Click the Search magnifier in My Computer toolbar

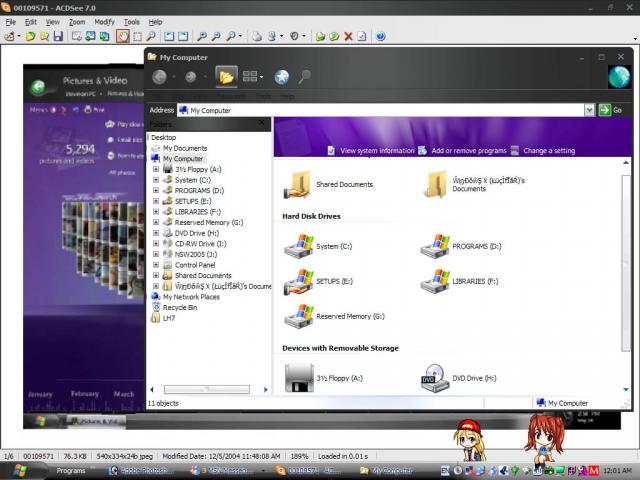point(304,77)
